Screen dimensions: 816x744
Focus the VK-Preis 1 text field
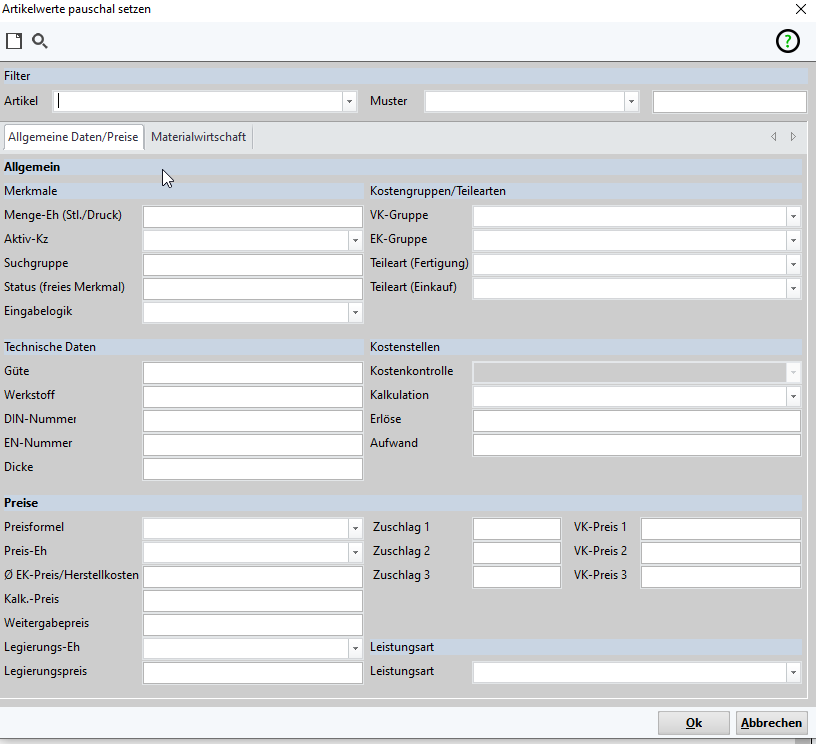720,528
